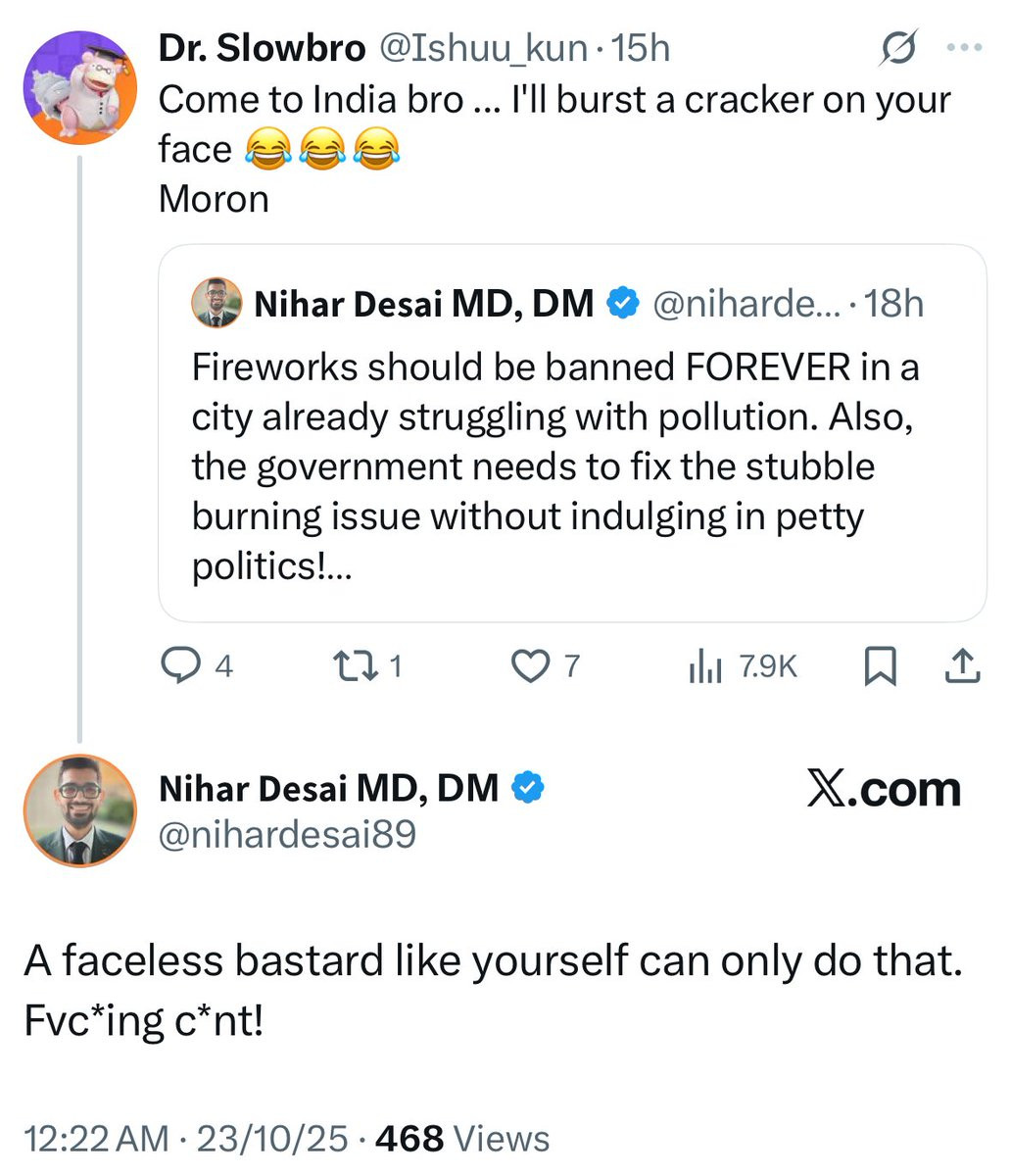
Task: Click verified badge in the quoted tweet
Action: pyautogui.click(x=622, y=303)
